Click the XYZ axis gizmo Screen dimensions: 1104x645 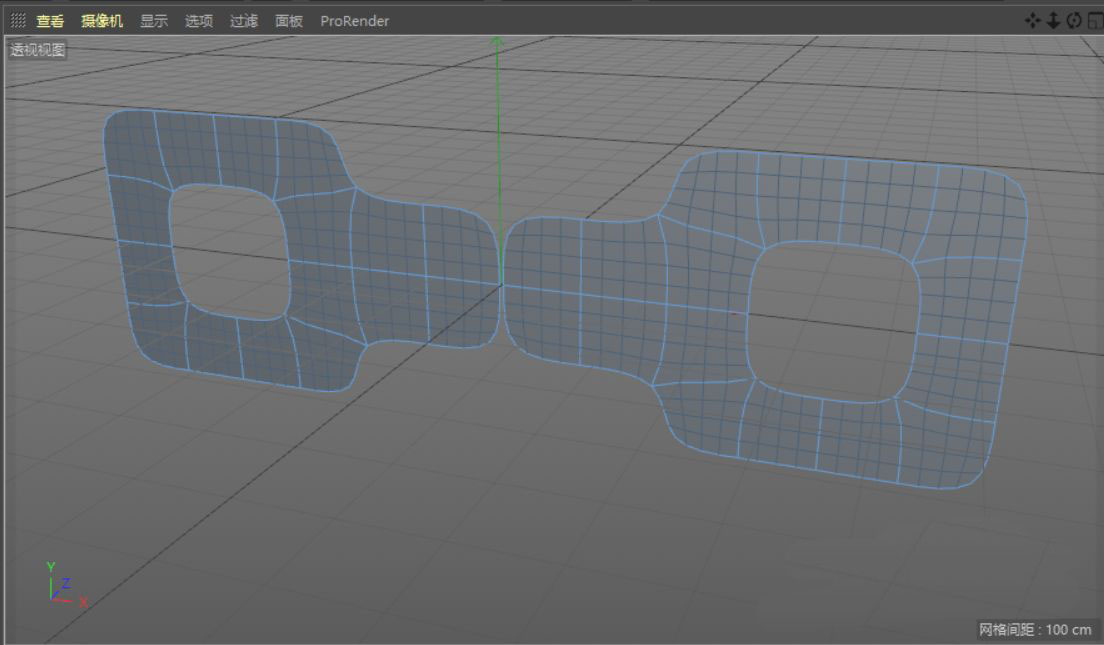click(62, 588)
